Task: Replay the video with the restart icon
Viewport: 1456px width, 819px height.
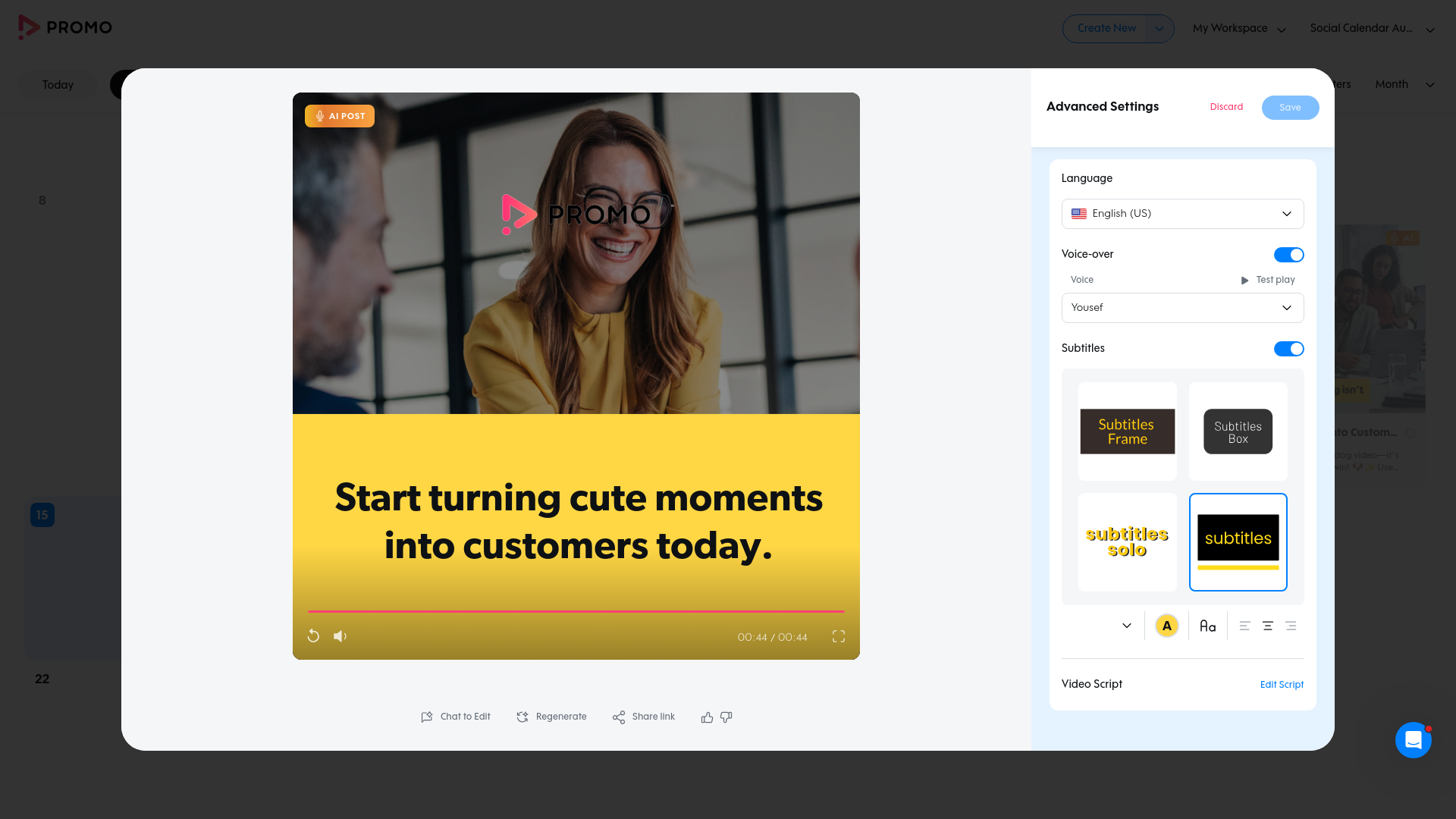Action: [x=313, y=636]
